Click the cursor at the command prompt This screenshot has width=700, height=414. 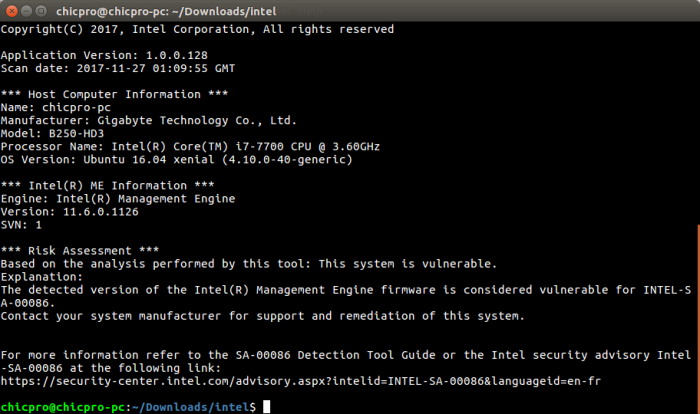[x=267, y=407]
